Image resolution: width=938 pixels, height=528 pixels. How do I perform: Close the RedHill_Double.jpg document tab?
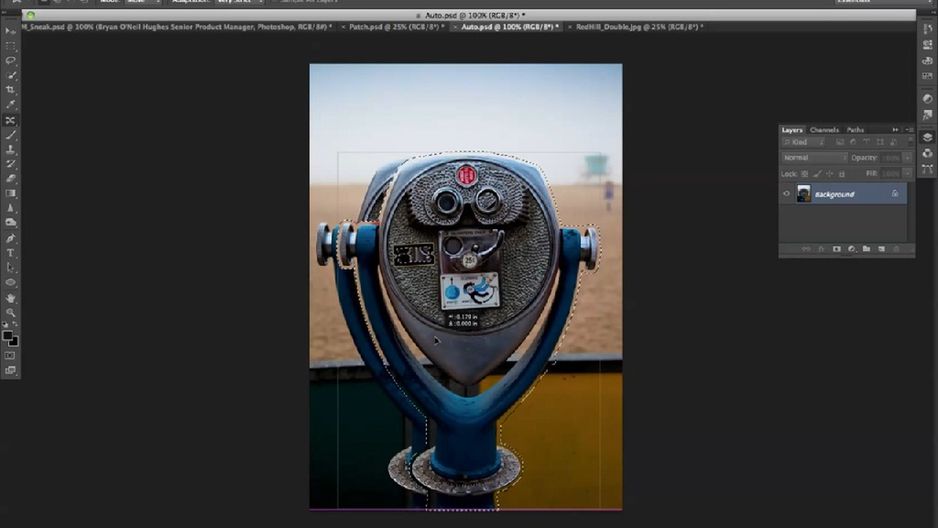[x=570, y=27]
